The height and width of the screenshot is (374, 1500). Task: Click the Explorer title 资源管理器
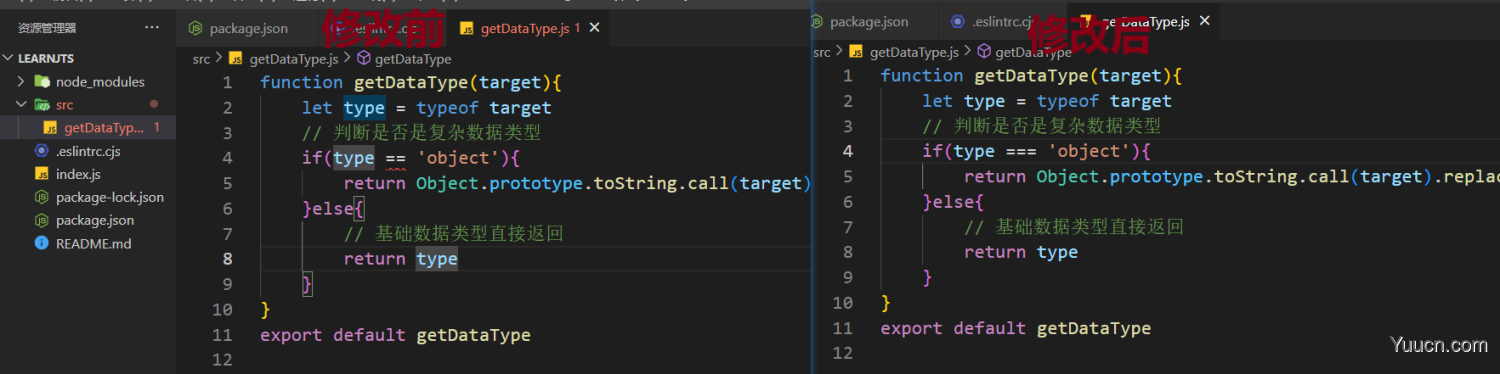tap(47, 28)
